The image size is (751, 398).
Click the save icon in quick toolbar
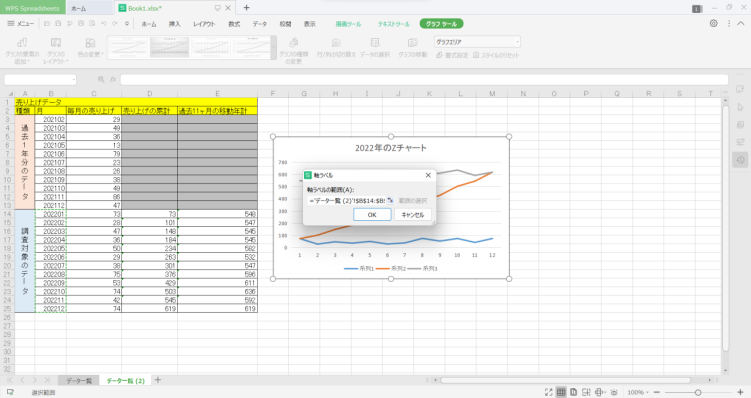point(58,23)
